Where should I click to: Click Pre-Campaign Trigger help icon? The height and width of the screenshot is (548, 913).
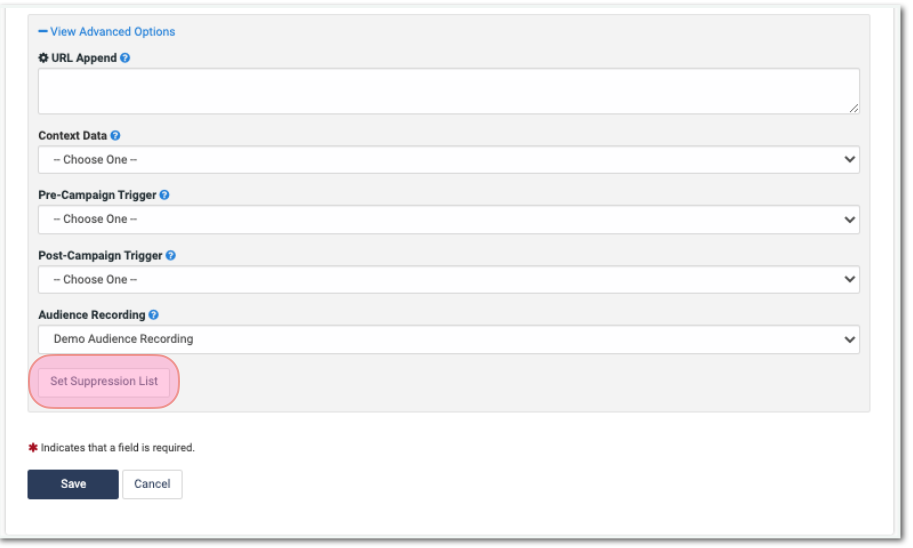(x=165, y=195)
